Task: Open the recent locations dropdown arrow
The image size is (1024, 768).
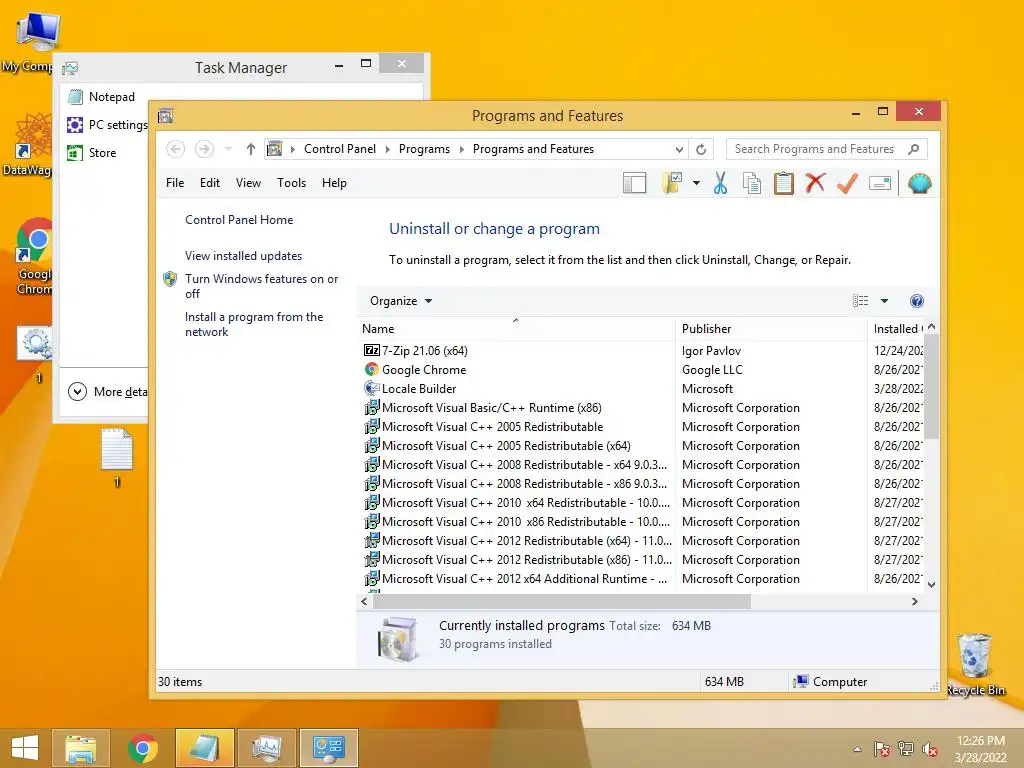Action: tap(228, 150)
